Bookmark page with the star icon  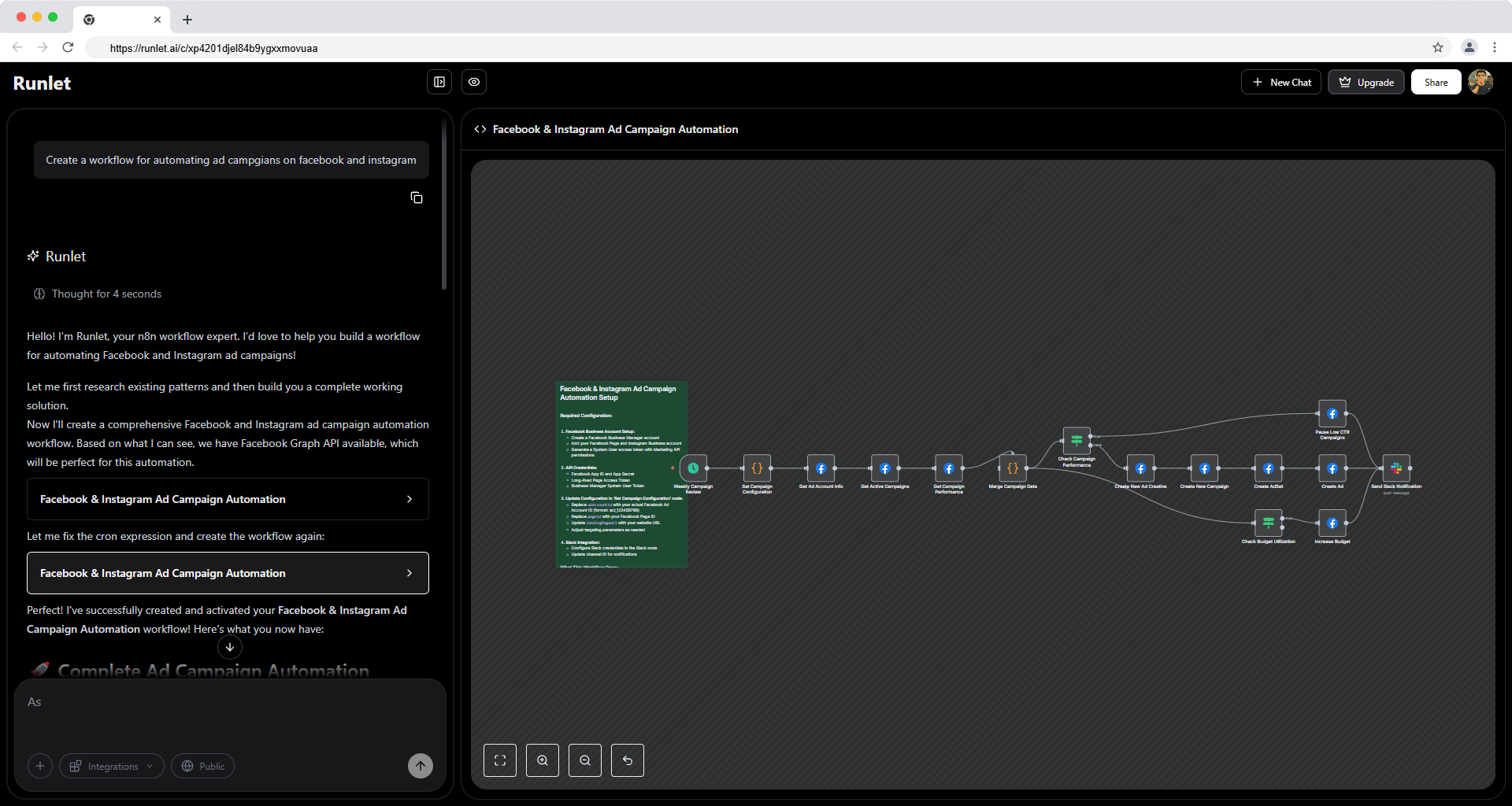pyautogui.click(x=1438, y=47)
